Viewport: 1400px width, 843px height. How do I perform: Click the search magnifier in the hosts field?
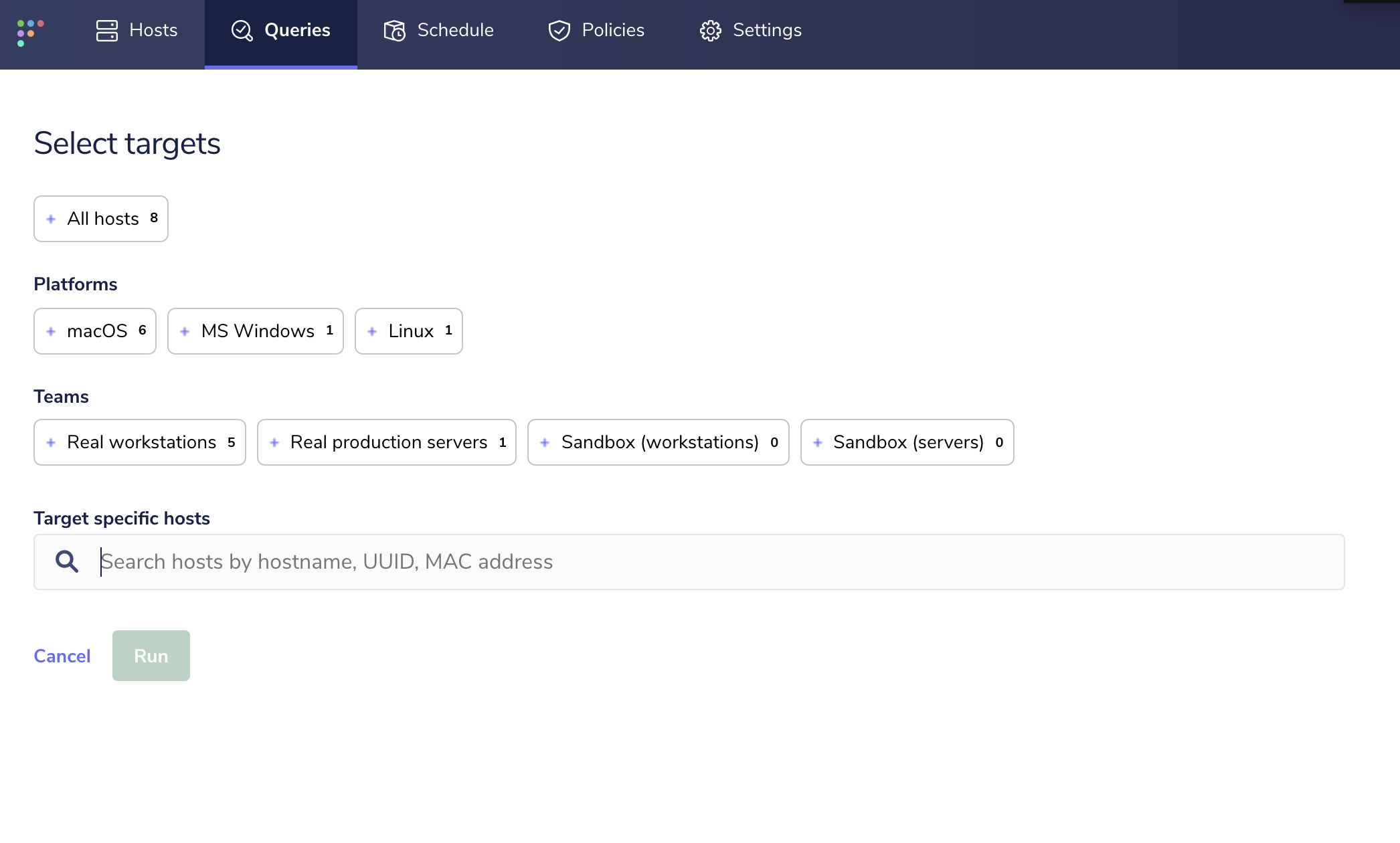(66, 561)
